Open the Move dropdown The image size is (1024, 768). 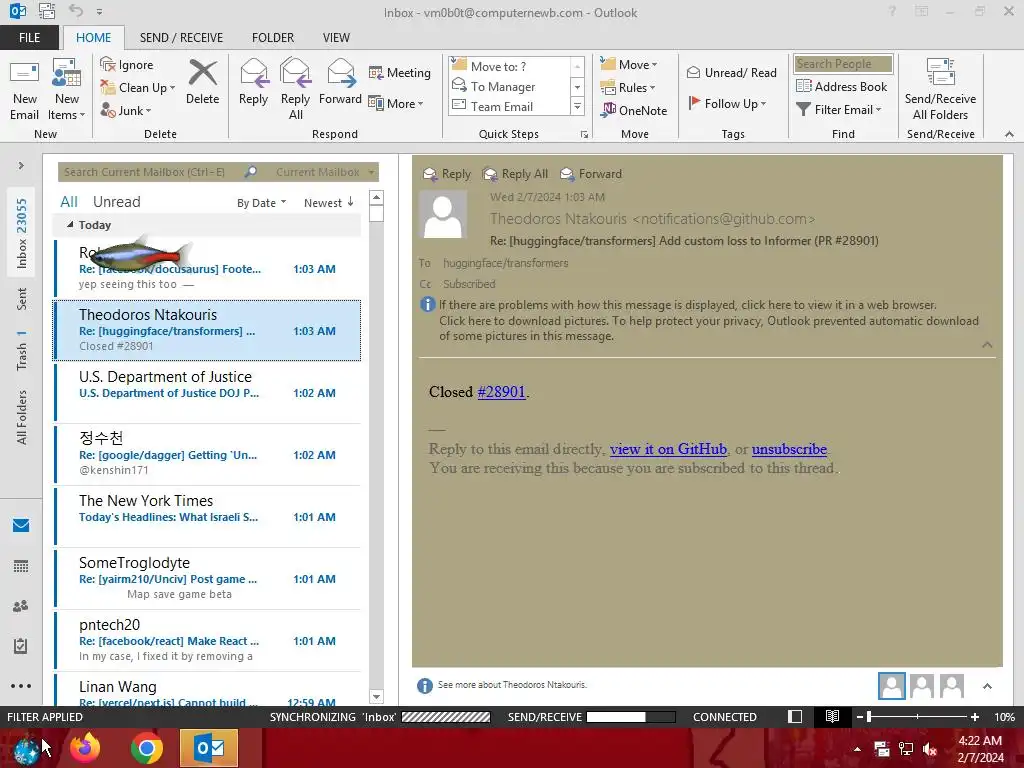click(x=629, y=65)
